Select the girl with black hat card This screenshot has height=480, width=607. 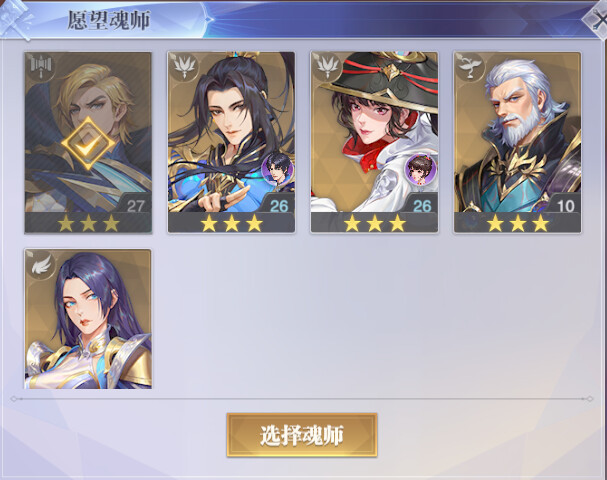374,142
